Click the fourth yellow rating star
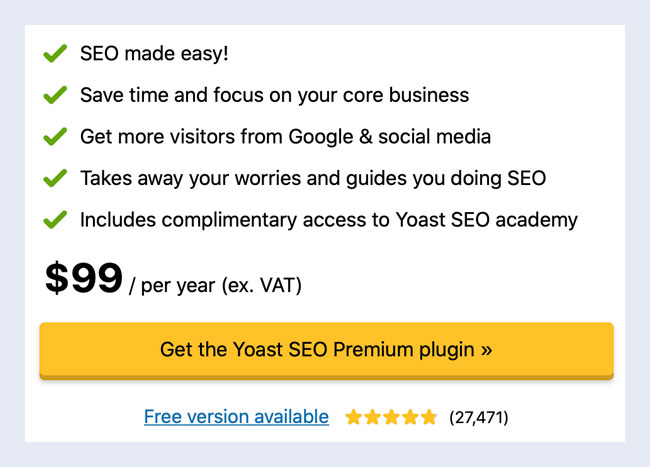This screenshot has height=467, width=650. click(410, 417)
